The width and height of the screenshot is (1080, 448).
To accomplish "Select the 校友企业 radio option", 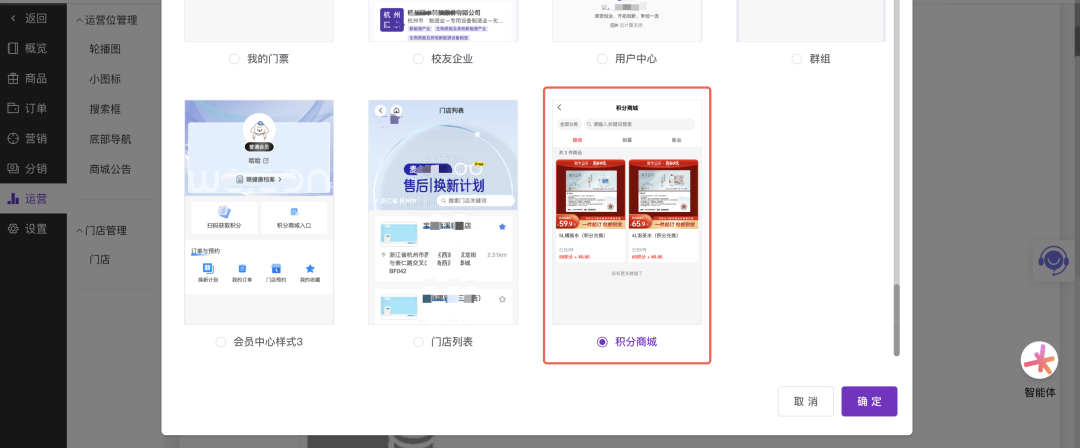I will pyautogui.click(x=418, y=59).
